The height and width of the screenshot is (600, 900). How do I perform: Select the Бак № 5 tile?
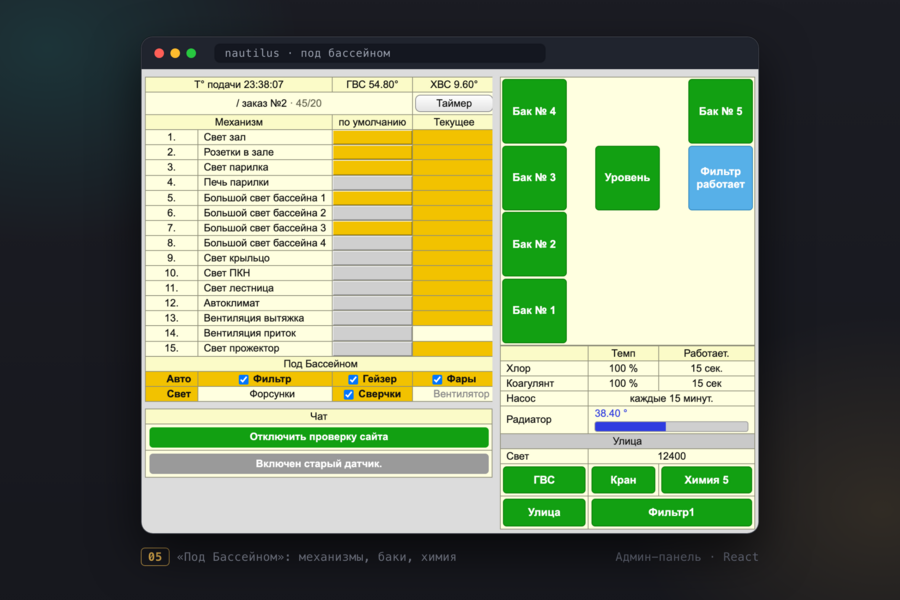coord(720,111)
